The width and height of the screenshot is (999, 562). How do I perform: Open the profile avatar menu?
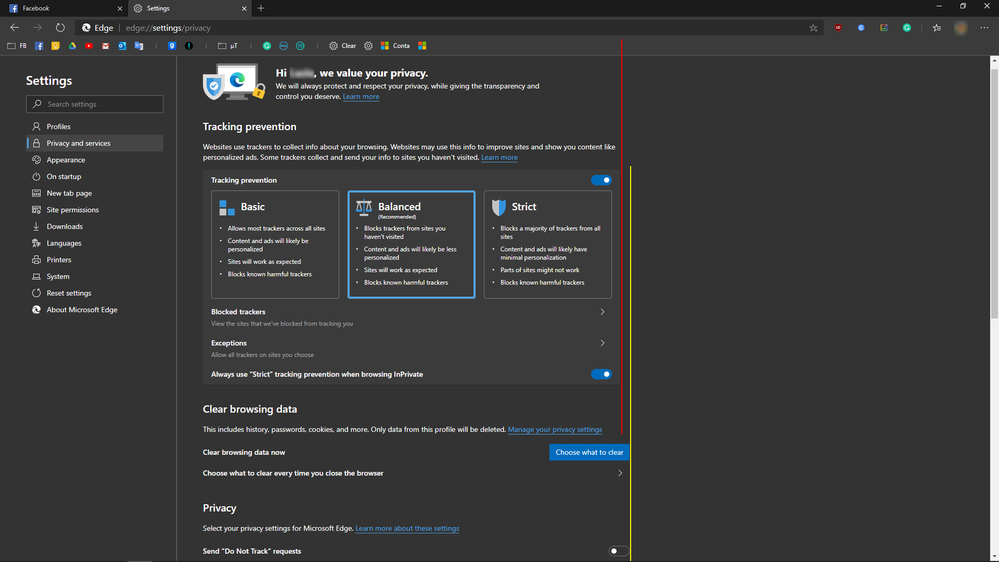[961, 28]
